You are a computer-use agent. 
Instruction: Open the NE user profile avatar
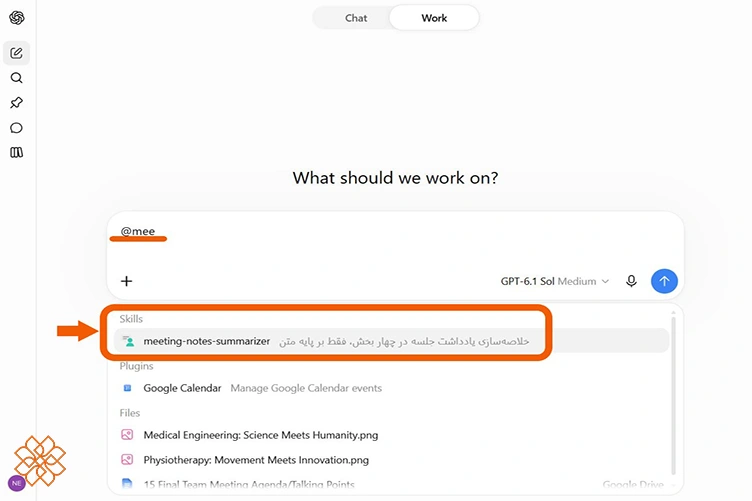pyautogui.click(x=16, y=483)
